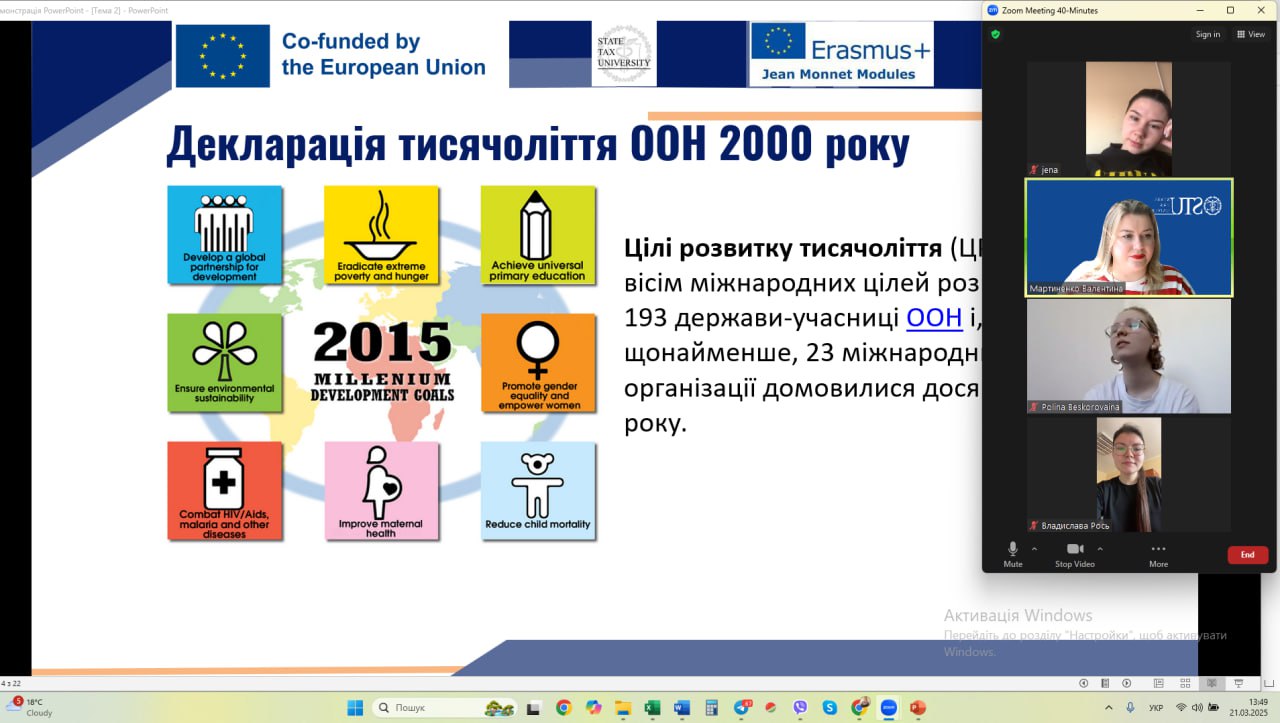Select Мартиненко Валентина's video thumbnail
Screen dimensions: 1280x723
pyautogui.click(x=1129, y=238)
